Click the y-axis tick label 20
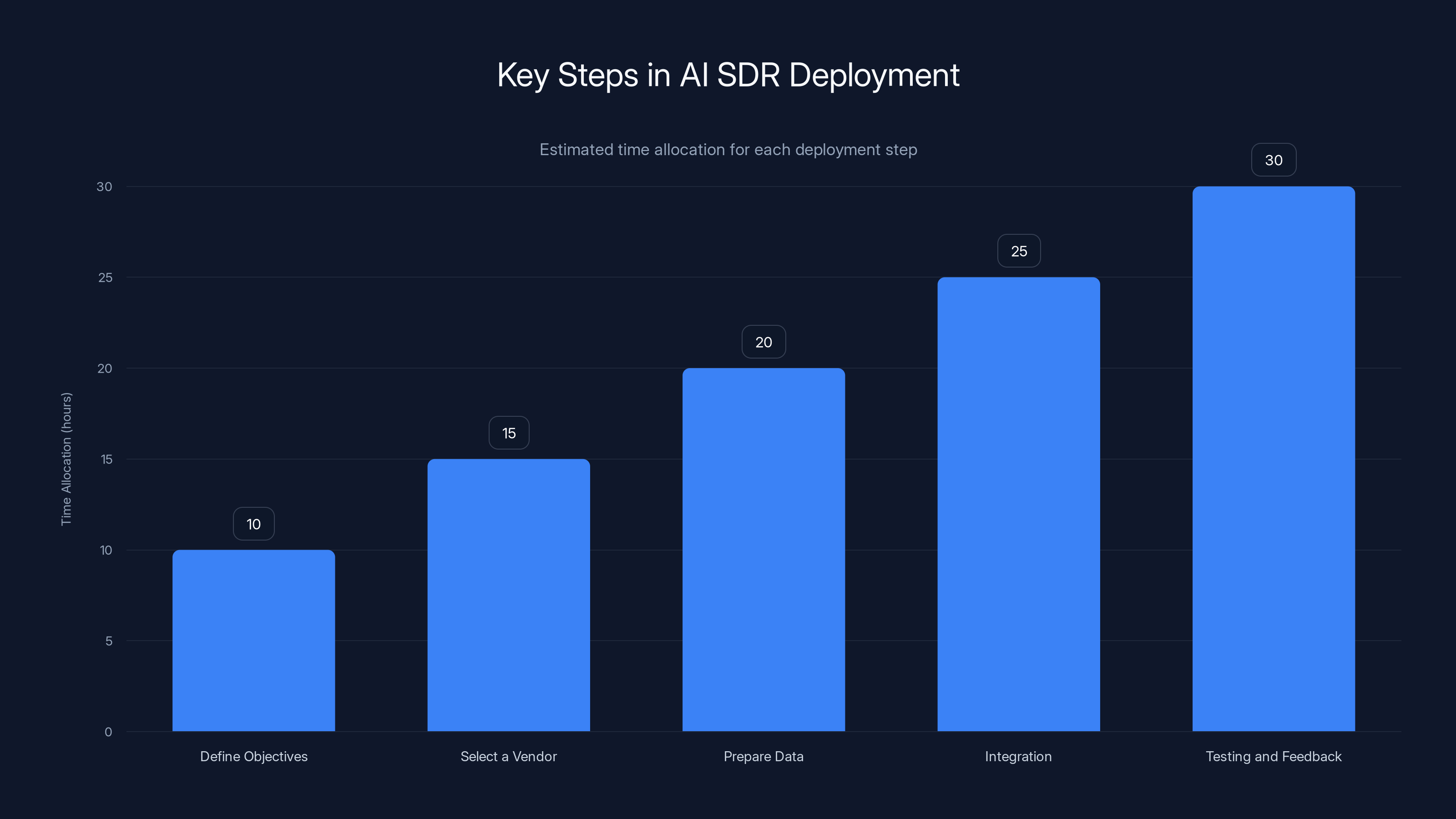The image size is (1456, 819). tap(105, 368)
